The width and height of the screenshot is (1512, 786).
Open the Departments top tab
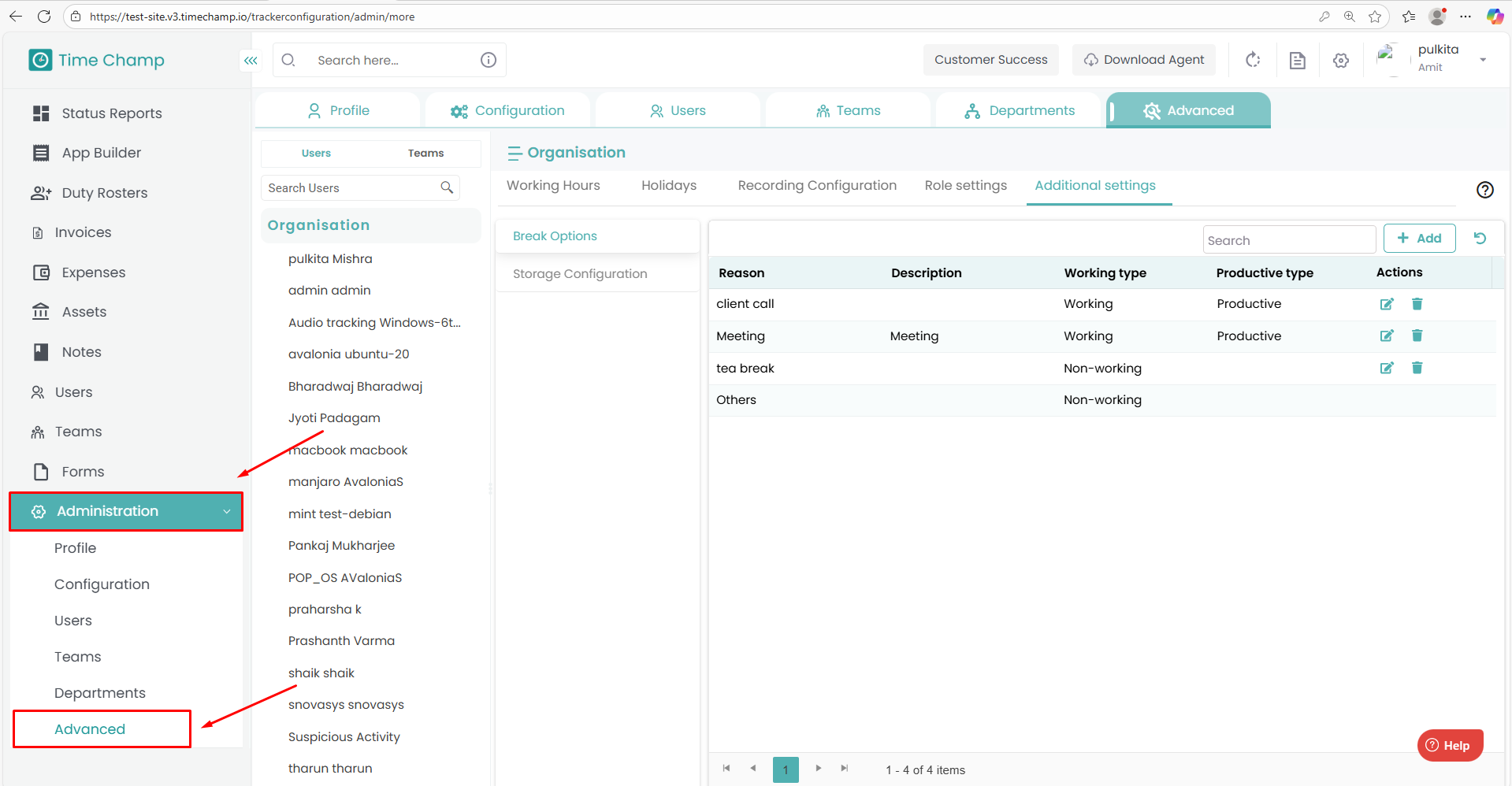click(1019, 111)
